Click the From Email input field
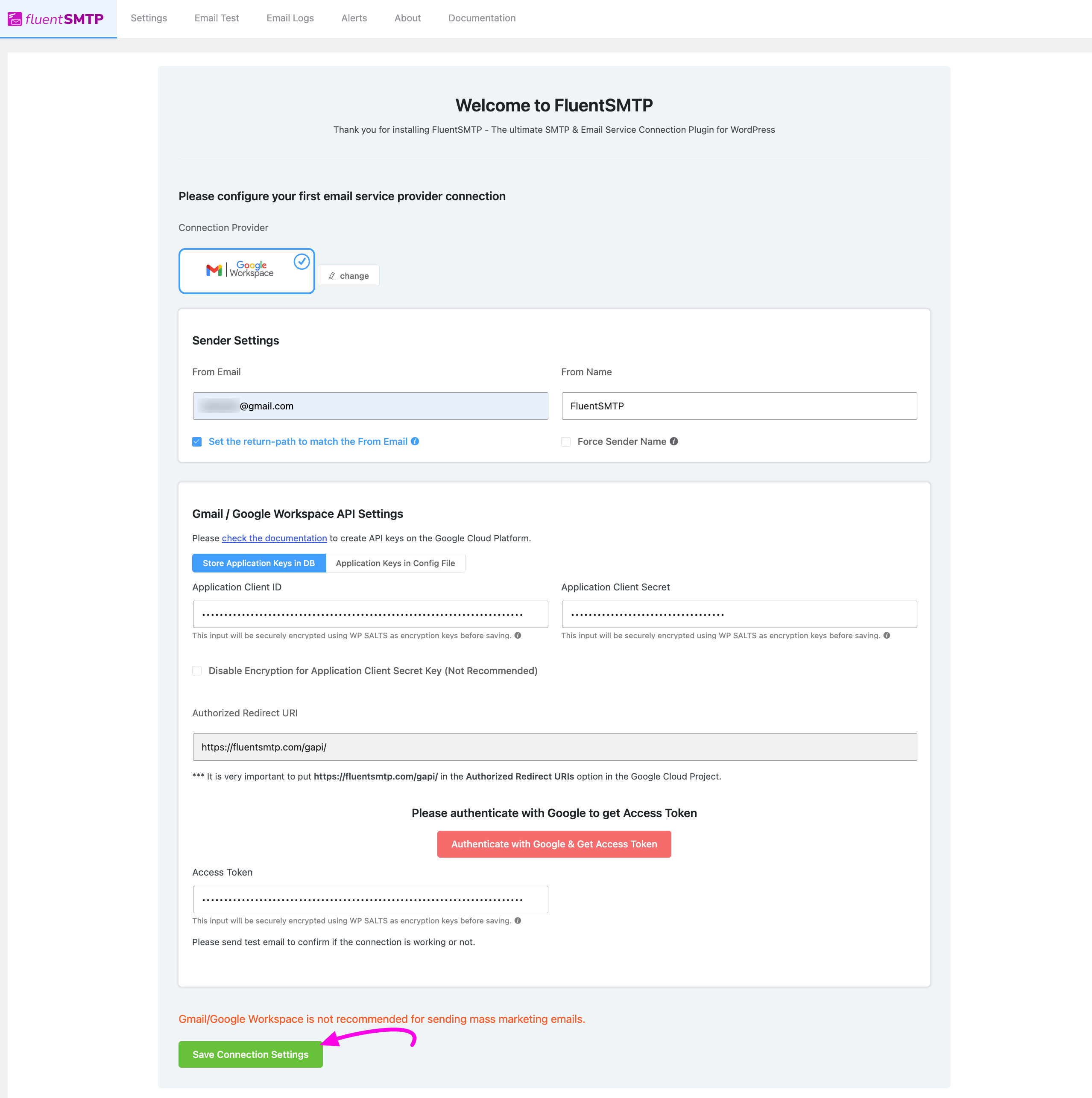The image size is (1092, 1098). [370, 406]
